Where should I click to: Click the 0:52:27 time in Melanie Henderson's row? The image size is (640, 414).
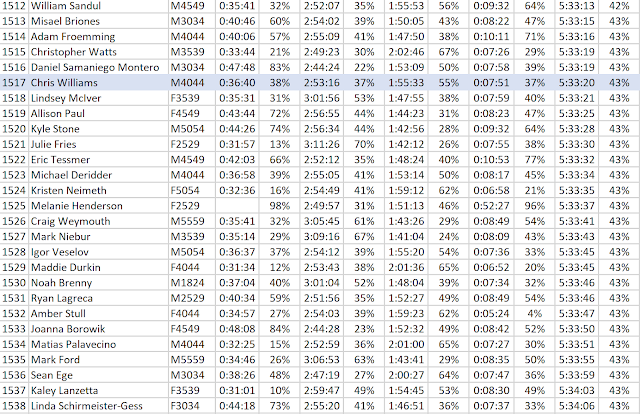tap(491, 206)
